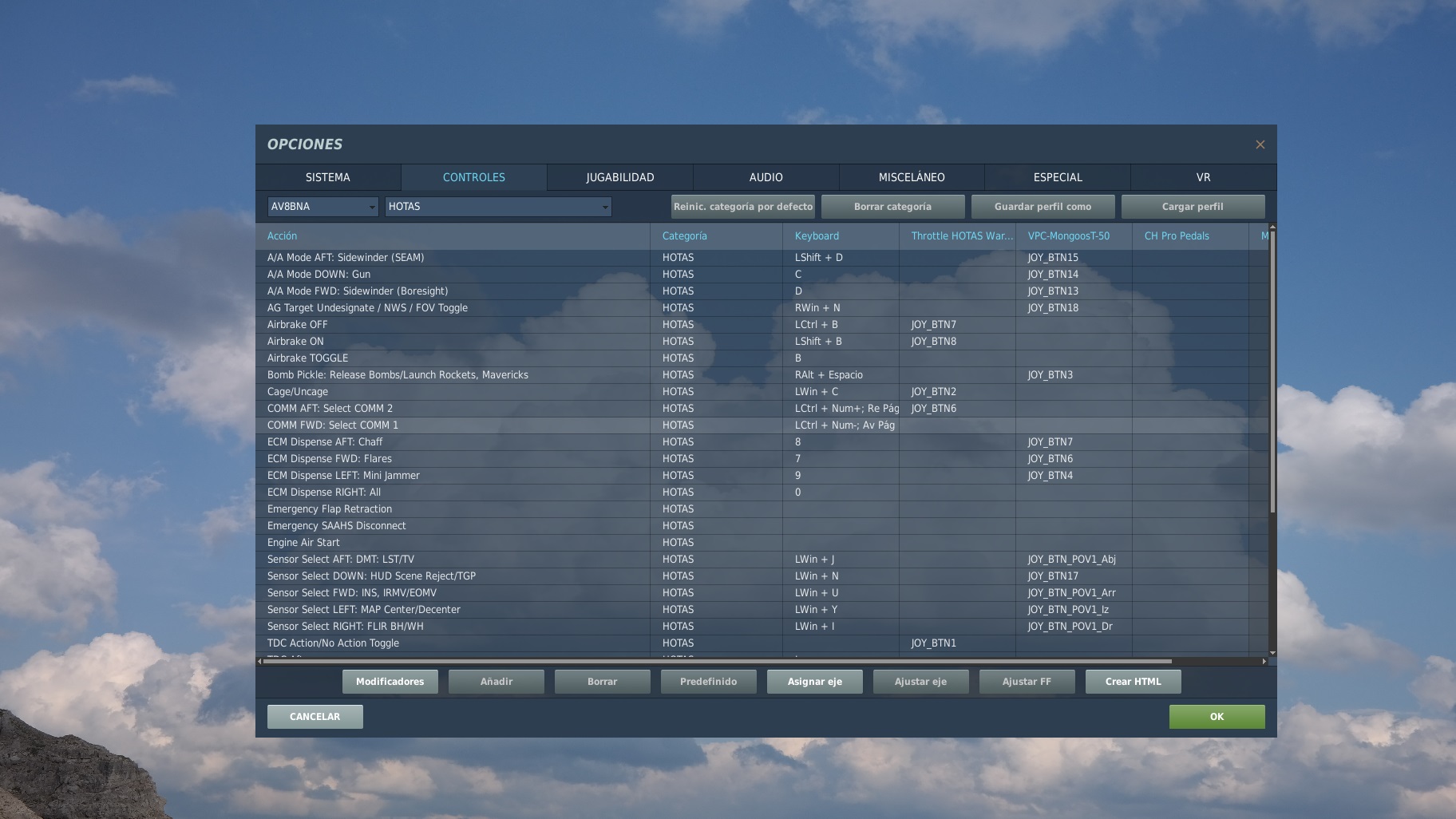Image resolution: width=1456 pixels, height=819 pixels.
Task: Click the scroll-down arrow of the vertical scrollbar
Action: tap(1272, 653)
